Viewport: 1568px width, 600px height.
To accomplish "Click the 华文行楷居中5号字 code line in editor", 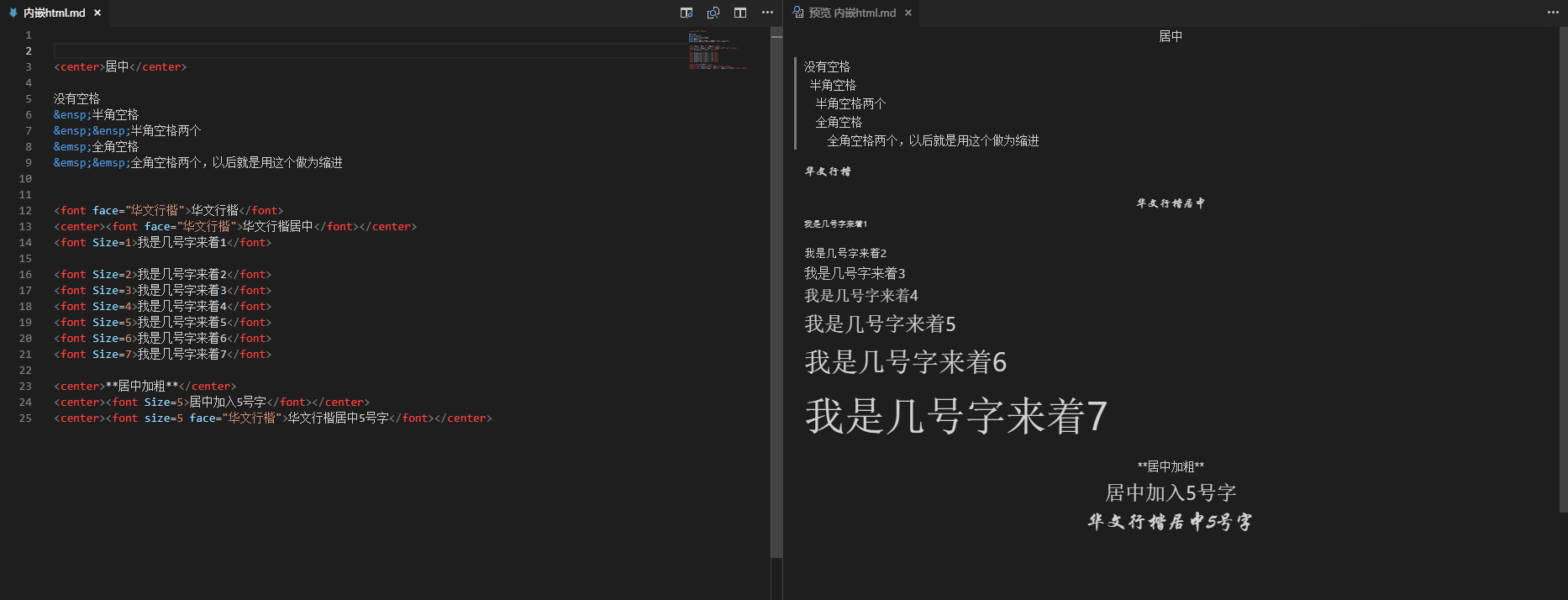I will (273, 418).
